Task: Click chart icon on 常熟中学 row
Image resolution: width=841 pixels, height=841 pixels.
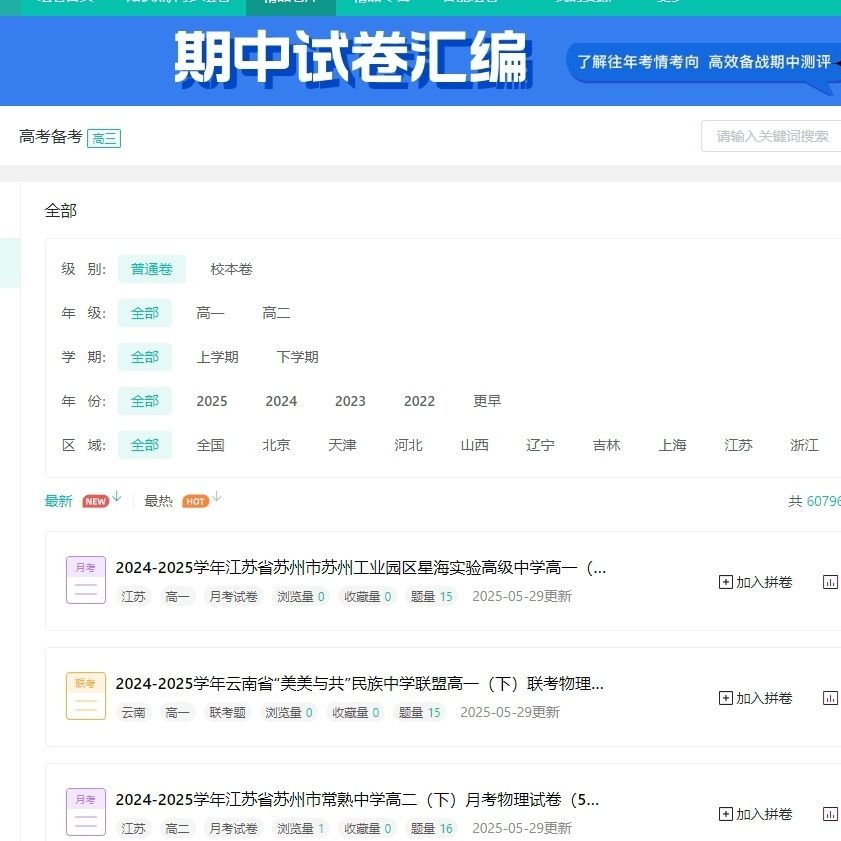Action: point(830,814)
